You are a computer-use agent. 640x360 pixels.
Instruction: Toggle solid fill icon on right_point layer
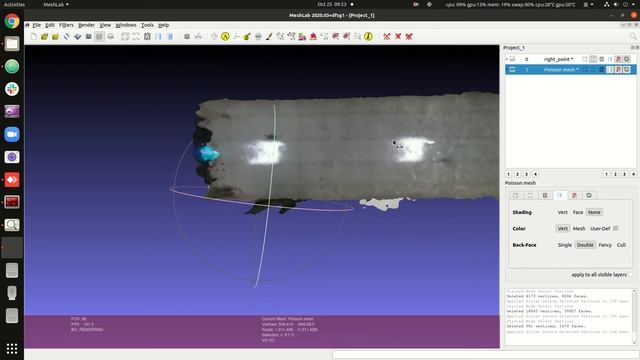click(610, 59)
